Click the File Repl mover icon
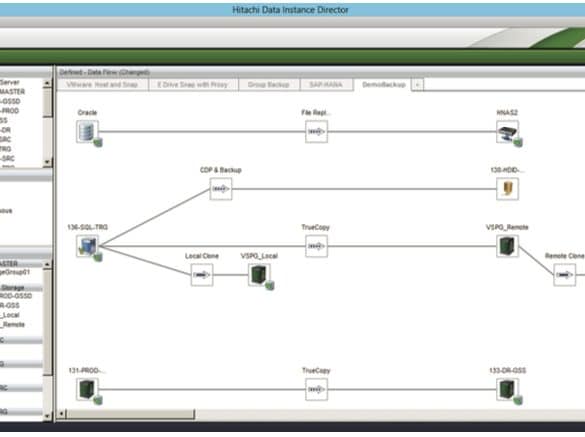The image size is (585, 437). click(316, 131)
